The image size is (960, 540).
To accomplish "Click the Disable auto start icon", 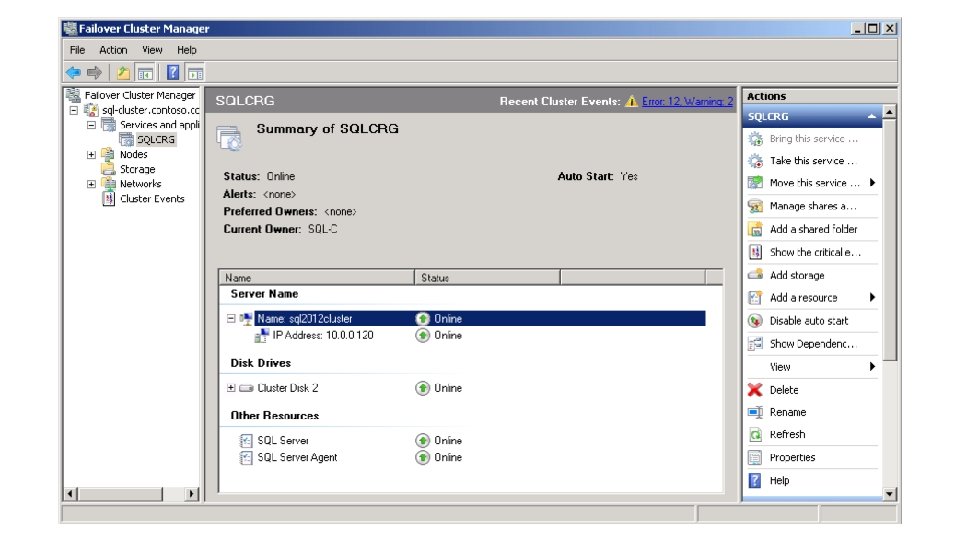I will coord(756,321).
